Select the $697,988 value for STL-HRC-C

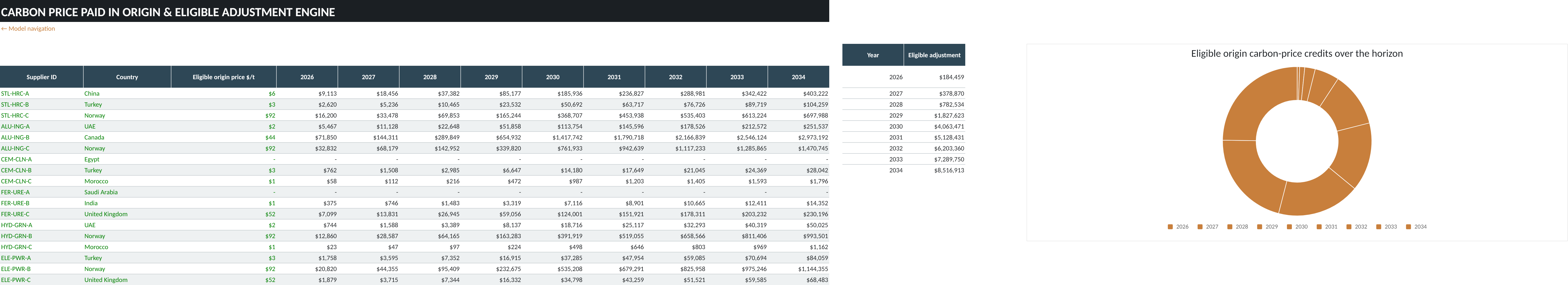pyautogui.click(x=799, y=115)
